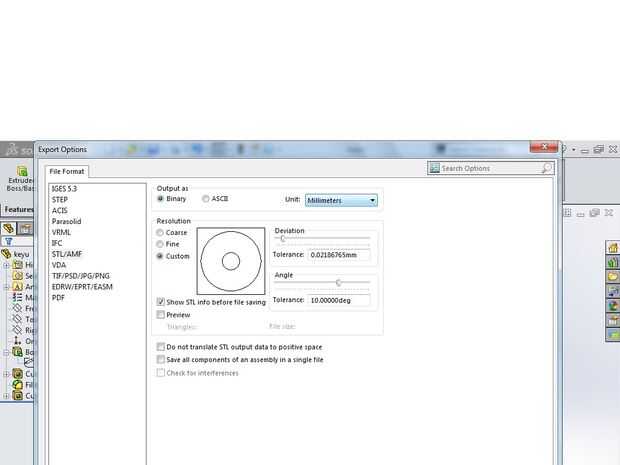
Task: Click in the Search Options field
Action: click(490, 168)
